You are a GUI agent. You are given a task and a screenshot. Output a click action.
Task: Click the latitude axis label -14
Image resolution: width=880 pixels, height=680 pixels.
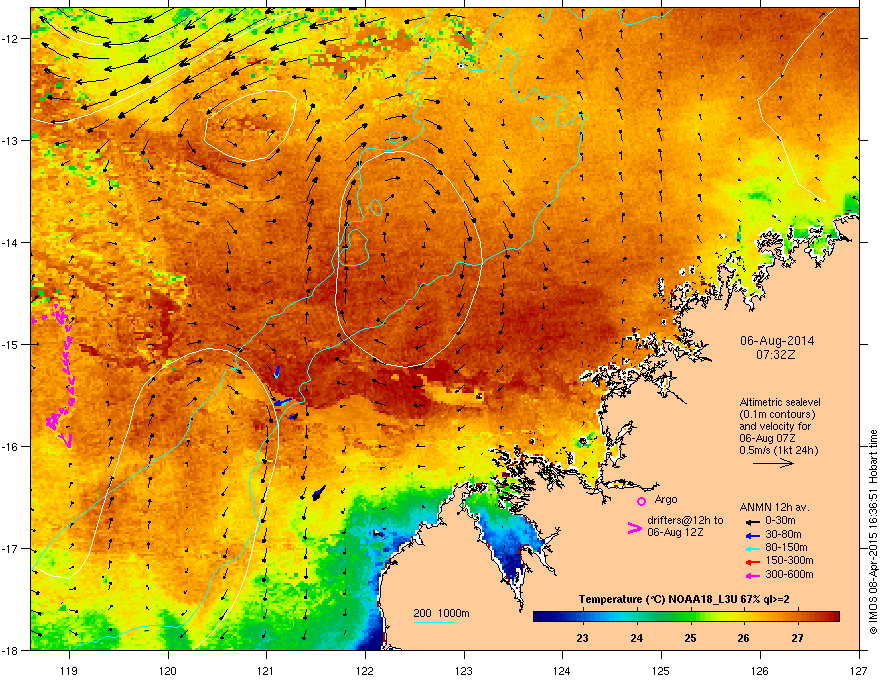point(12,242)
